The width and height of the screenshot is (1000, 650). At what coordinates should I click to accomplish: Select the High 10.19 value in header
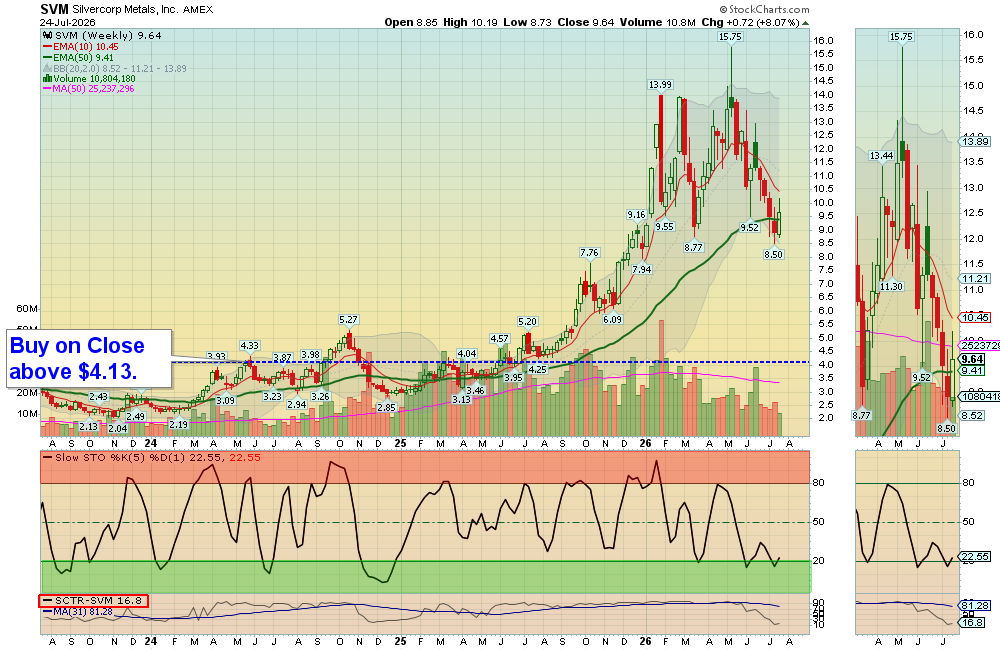[x=471, y=22]
